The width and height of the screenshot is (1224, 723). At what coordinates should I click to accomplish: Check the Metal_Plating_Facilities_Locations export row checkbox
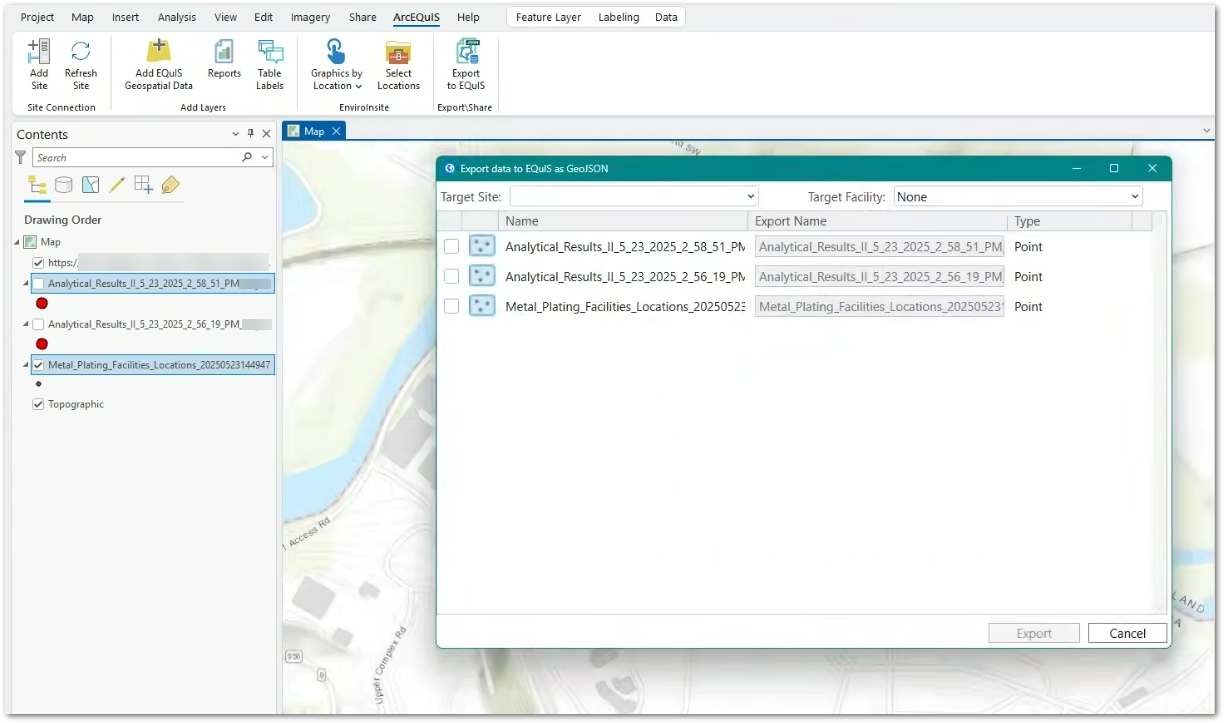point(451,306)
